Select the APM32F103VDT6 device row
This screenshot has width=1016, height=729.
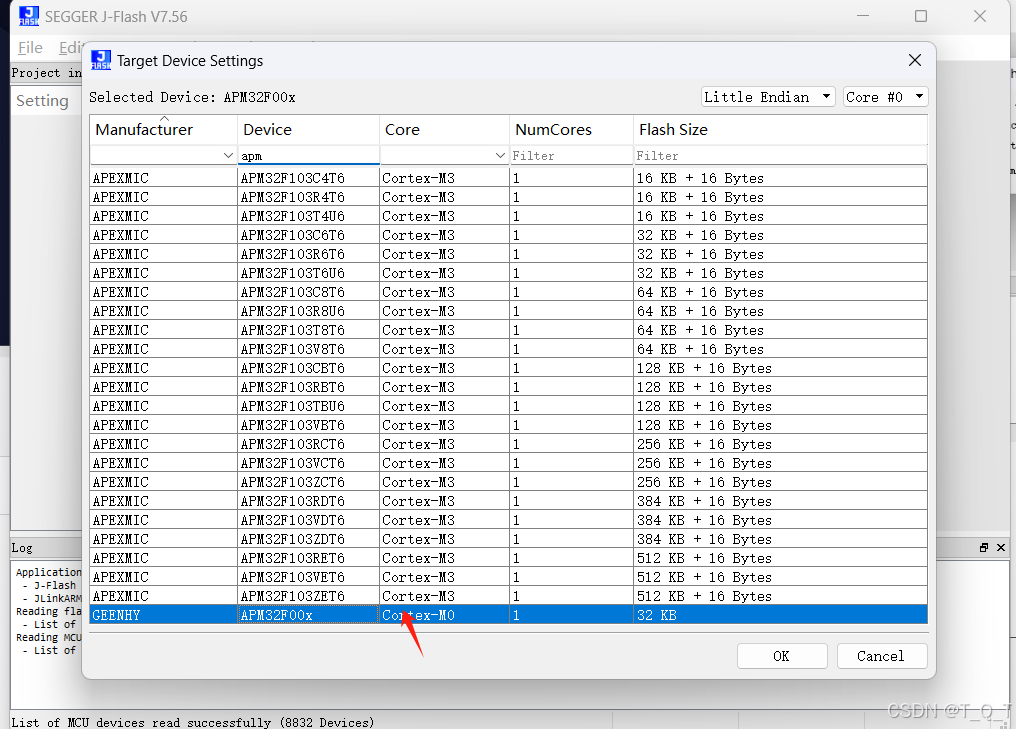point(509,520)
